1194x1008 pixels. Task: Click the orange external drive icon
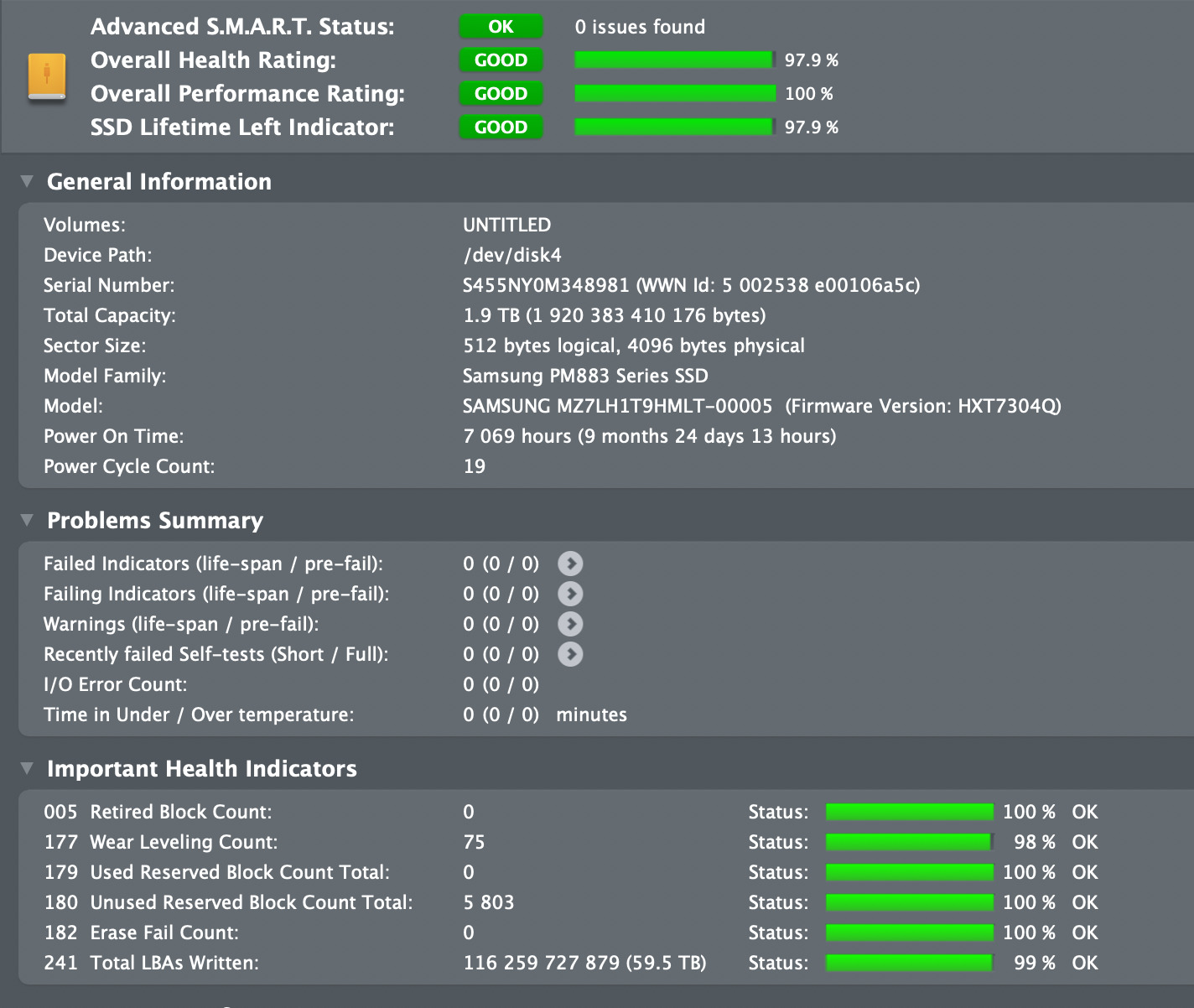[x=47, y=78]
